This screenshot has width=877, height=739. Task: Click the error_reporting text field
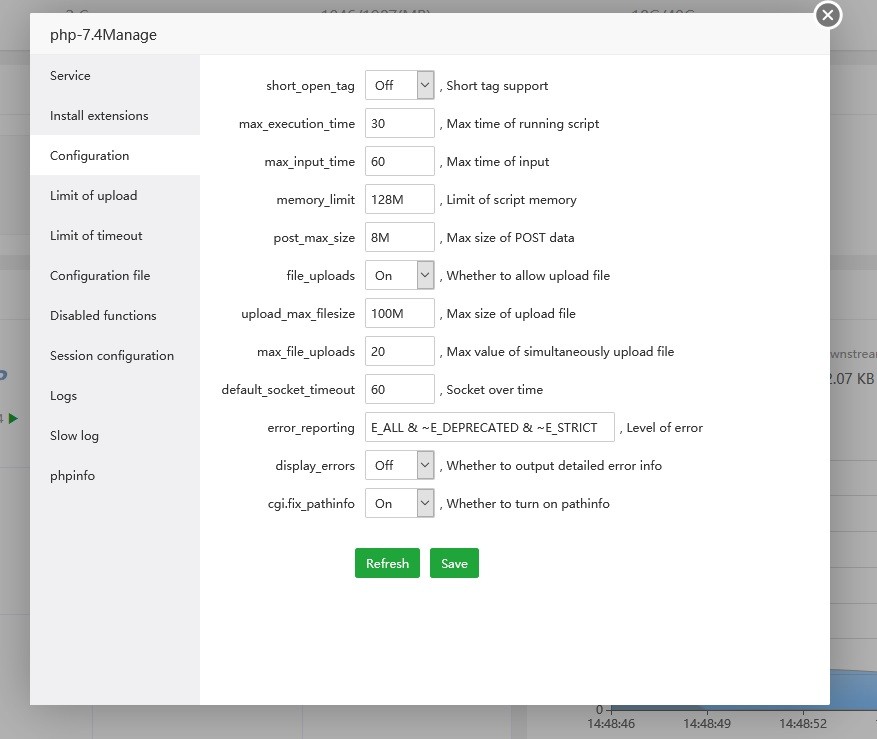tap(489, 428)
